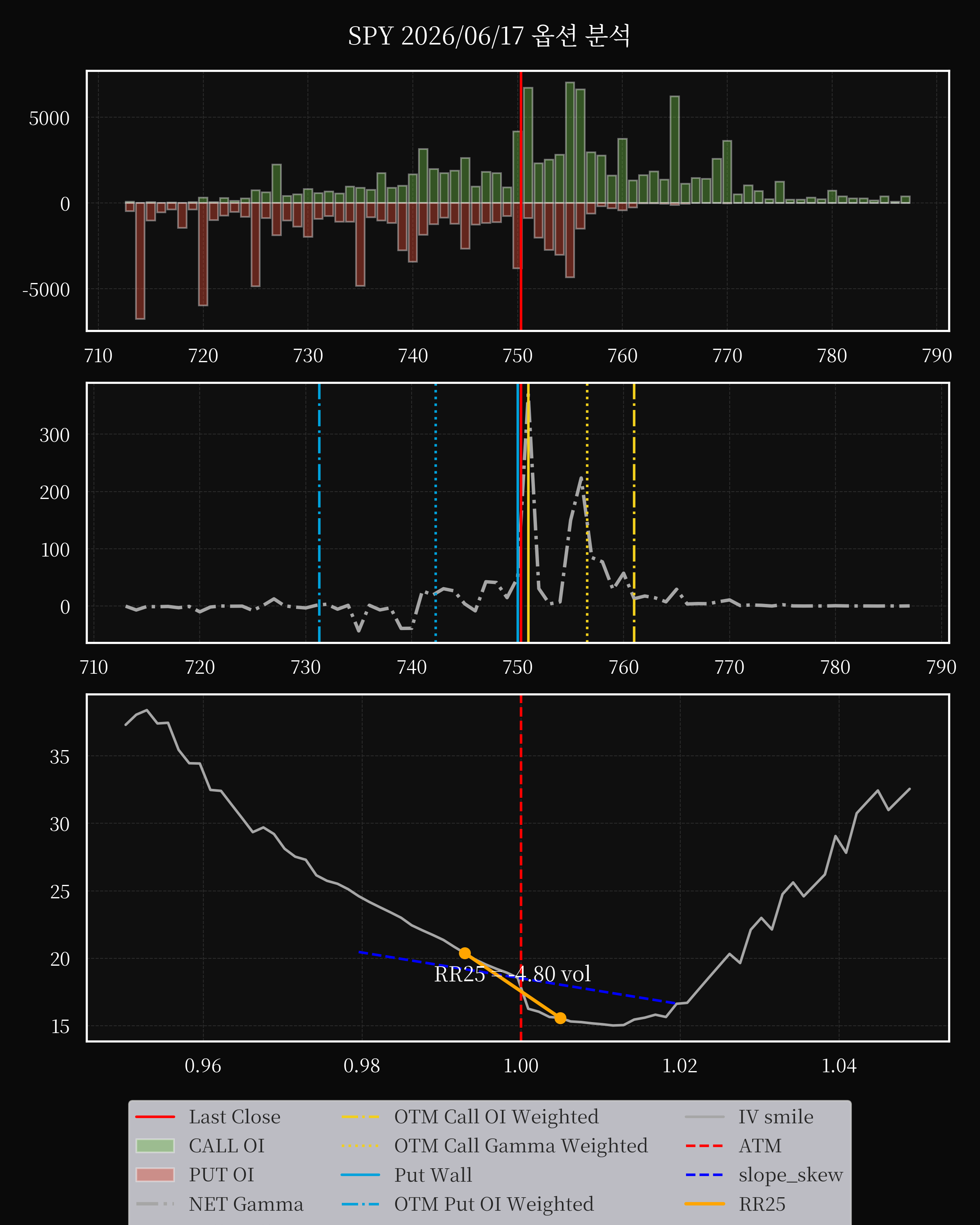Viewport: 980px width, 1225px height.
Task: Click the '1.04' x-axis label in IV chart
Action: click(x=839, y=1065)
